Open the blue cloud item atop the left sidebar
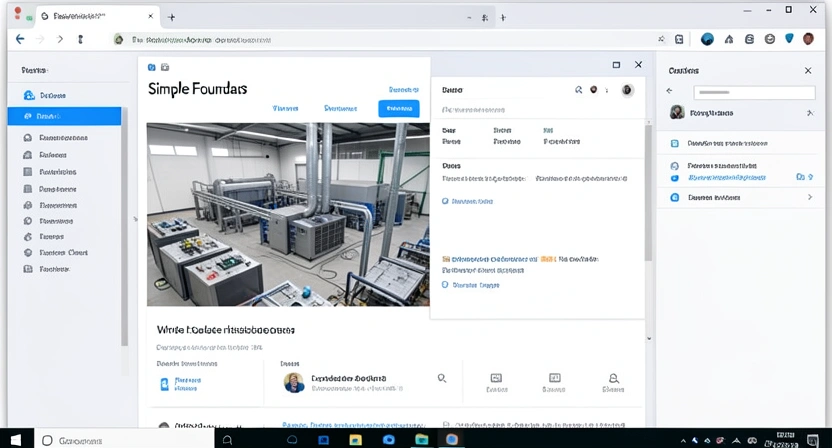Viewport: 832px width, 448px height. click(x=45, y=96)
